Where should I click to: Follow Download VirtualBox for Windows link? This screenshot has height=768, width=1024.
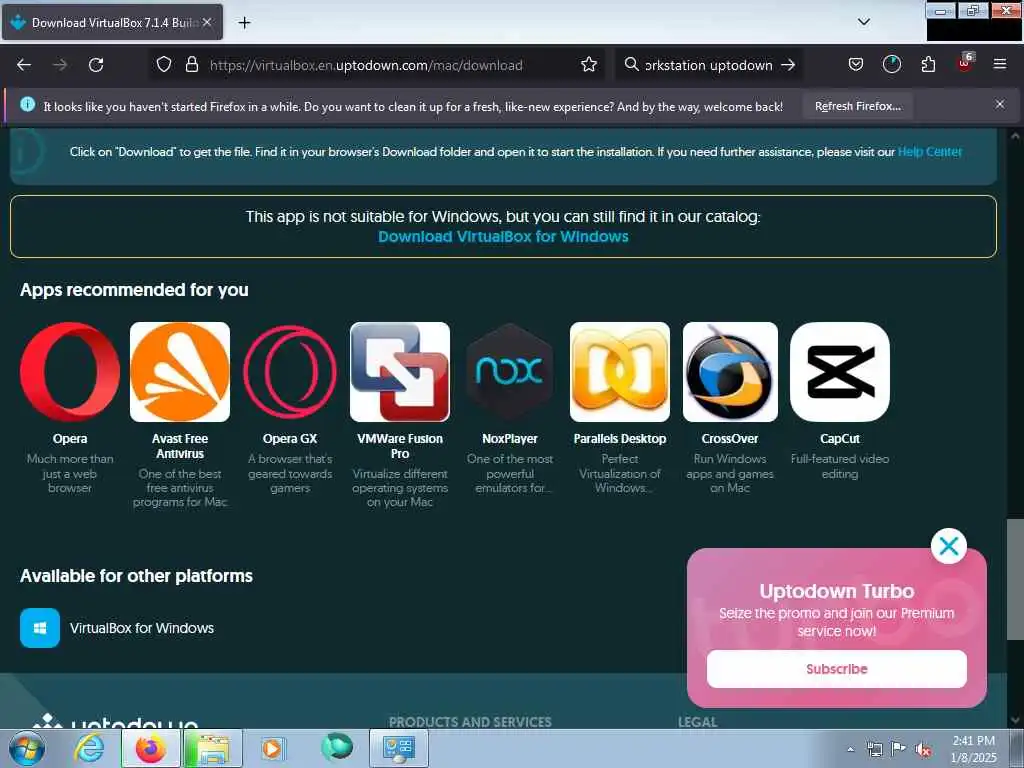pos(503,236)
